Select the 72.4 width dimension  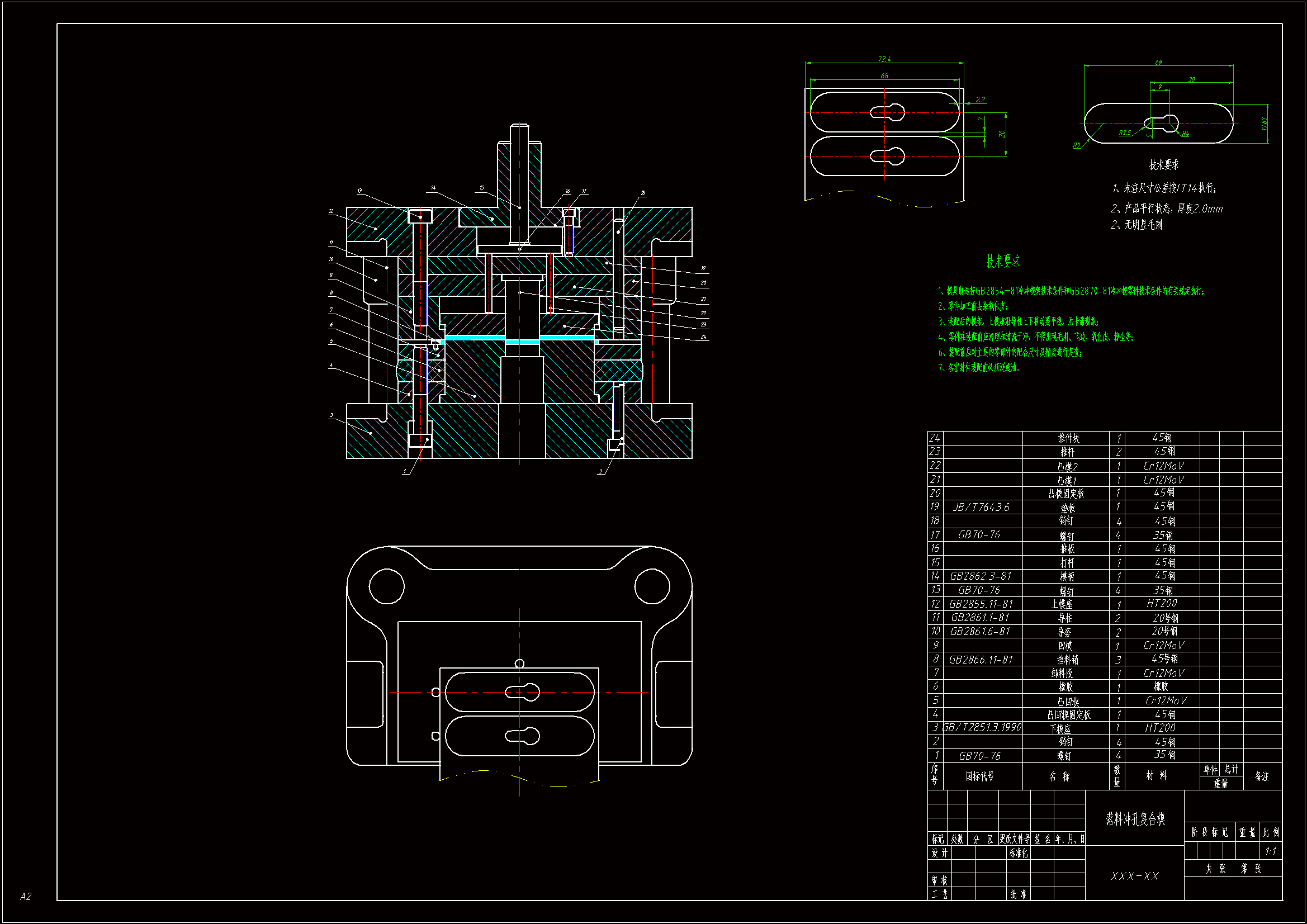(x=884, y=59)
